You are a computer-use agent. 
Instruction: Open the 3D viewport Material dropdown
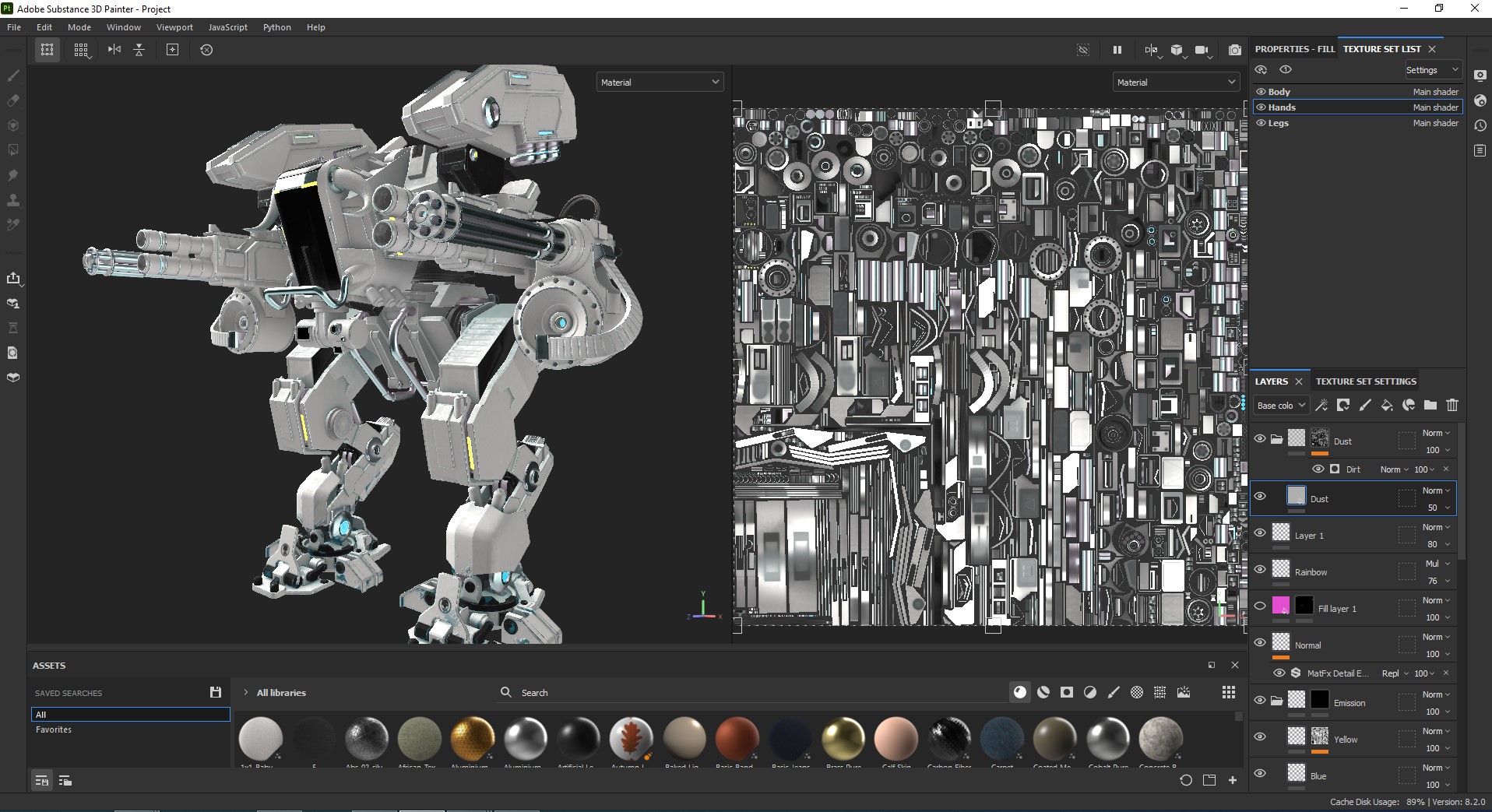tap(660, 82)
